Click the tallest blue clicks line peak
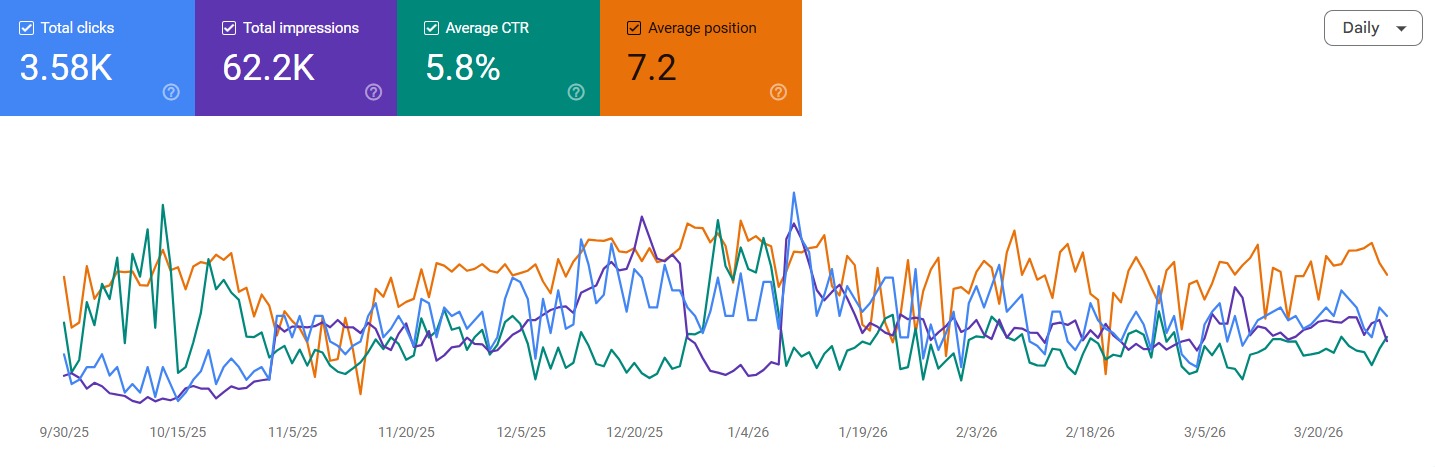This screenshot has width=1435, height=467. pos(794,193)
